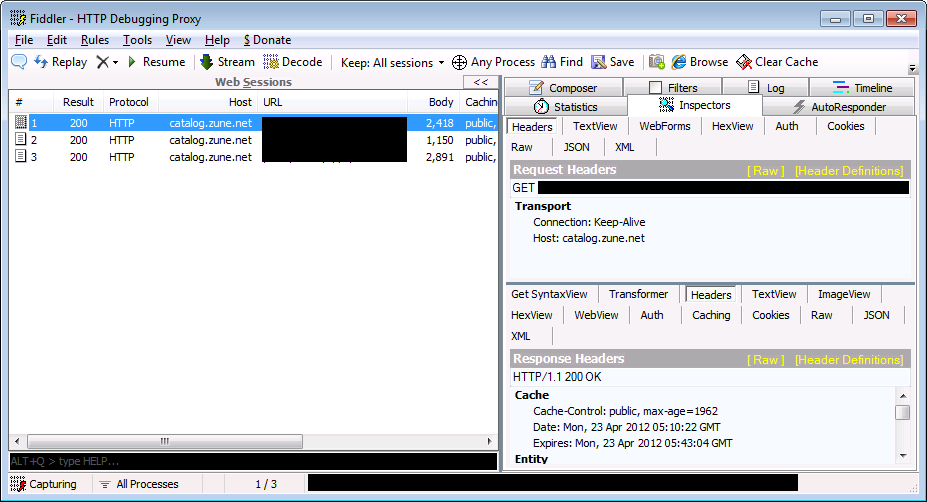Click the Host: catalog.zune.net request header

click(589, 238)
